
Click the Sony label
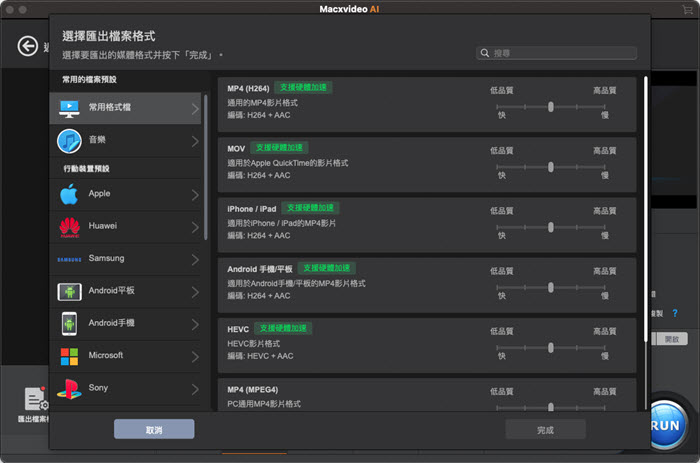tap(98, 388)
